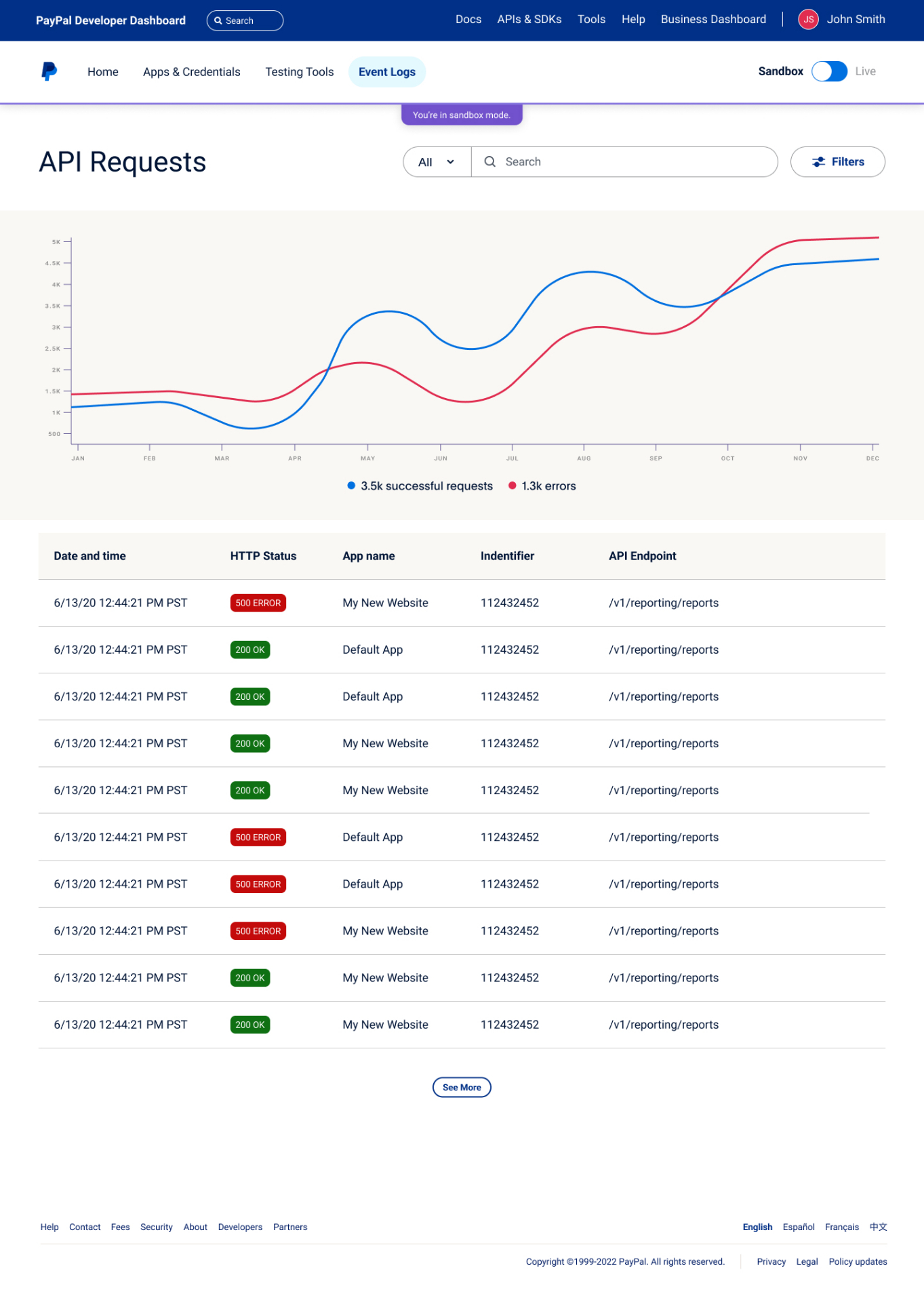This screenshot has height=1302, width=924.
Task: Click '3.5k successful requests' legend label
Action: click(426, 486)
